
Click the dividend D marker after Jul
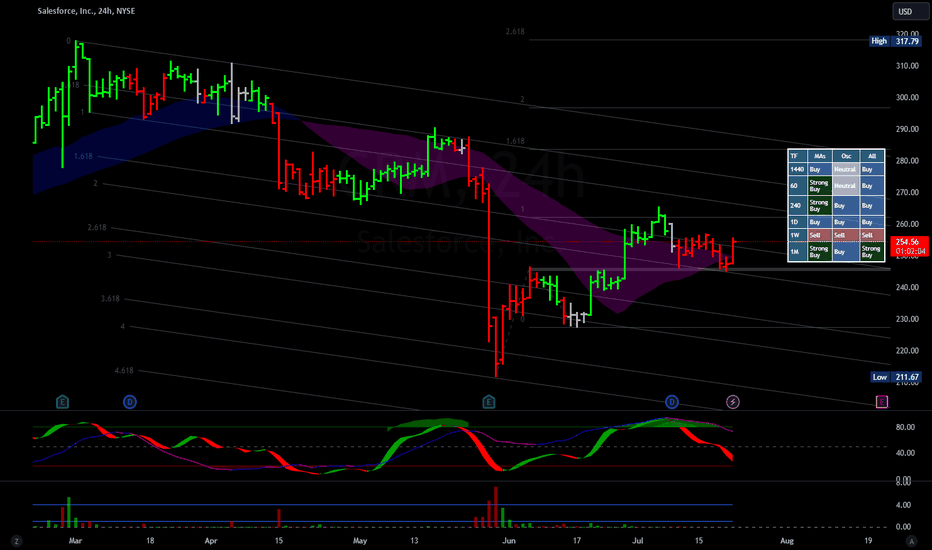[x=672, y=402]
